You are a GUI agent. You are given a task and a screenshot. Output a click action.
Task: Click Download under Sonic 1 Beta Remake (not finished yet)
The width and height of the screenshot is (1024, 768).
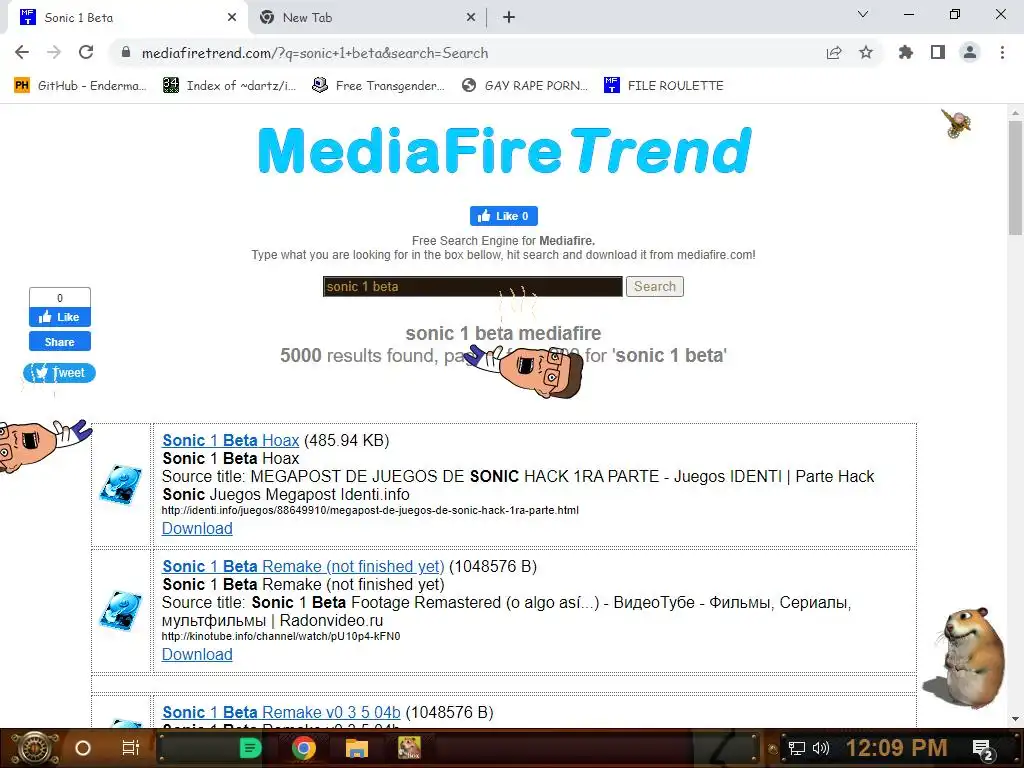pos(197,654)
